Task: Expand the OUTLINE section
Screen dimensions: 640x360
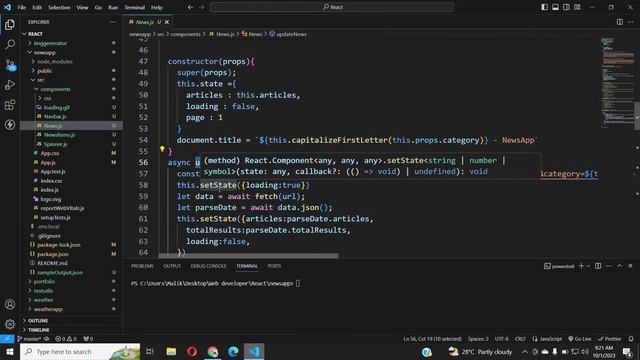Action: pyautogui.click(x=71, y=320)
